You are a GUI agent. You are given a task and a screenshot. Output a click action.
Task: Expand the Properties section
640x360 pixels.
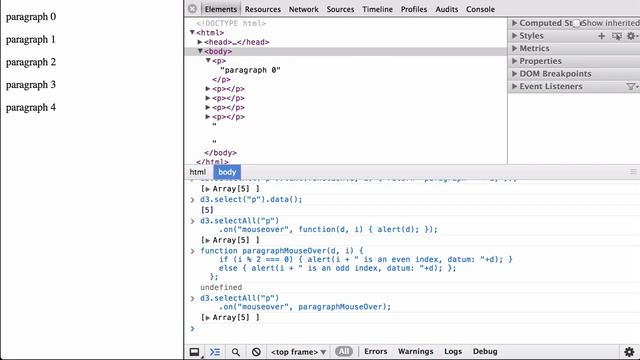click(514, 61)
